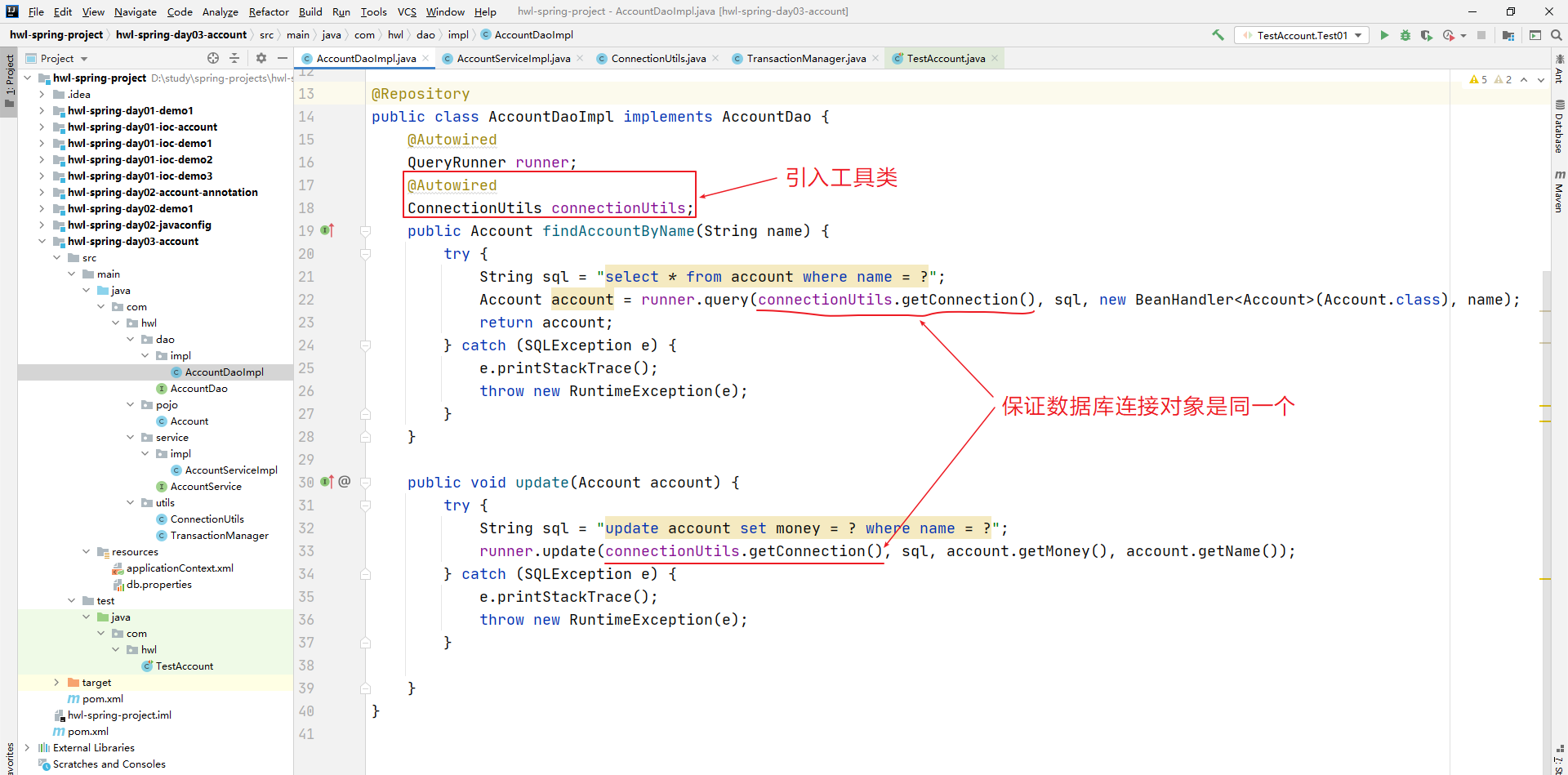Image resolution: width=1568 pixels, height=775 pixels.
Task: Expand the hwl-spring-day02-javaconfig module
Action: tap(42, 225)
